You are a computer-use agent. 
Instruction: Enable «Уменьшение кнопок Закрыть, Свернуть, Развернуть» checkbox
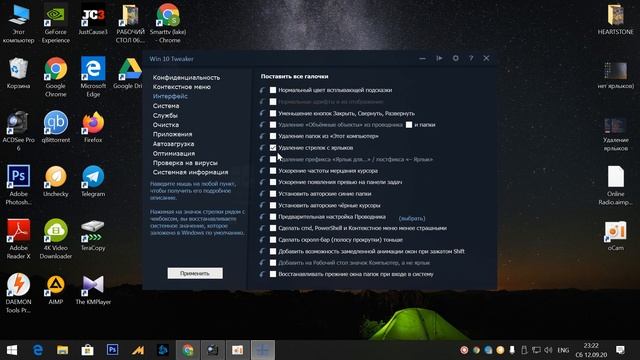pos(273,113)
